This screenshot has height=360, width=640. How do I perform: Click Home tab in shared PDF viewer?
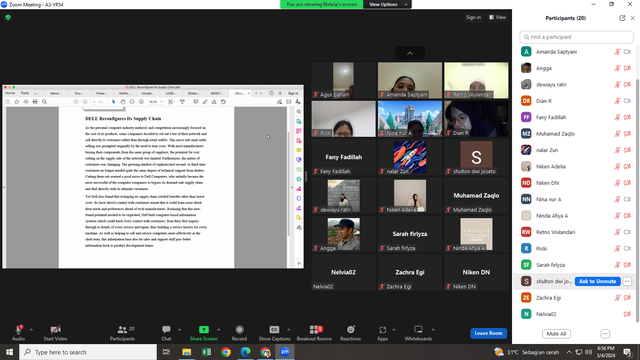tap(10, 93)
